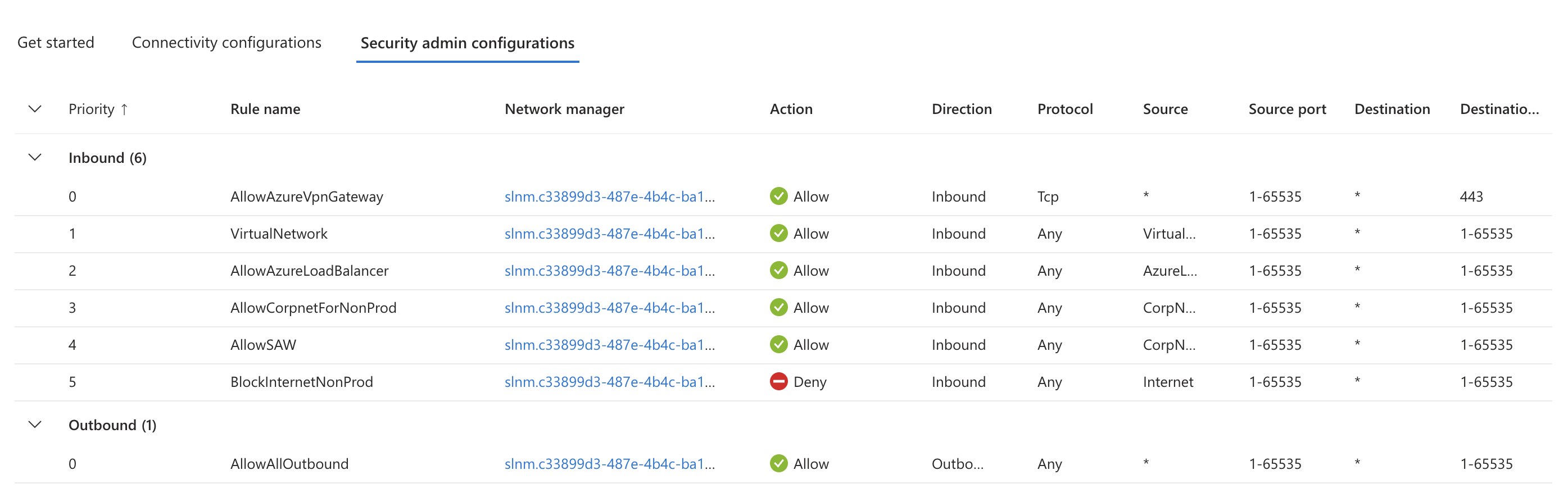Toggle the collapse-all chevron in header row

coord(35,109)
